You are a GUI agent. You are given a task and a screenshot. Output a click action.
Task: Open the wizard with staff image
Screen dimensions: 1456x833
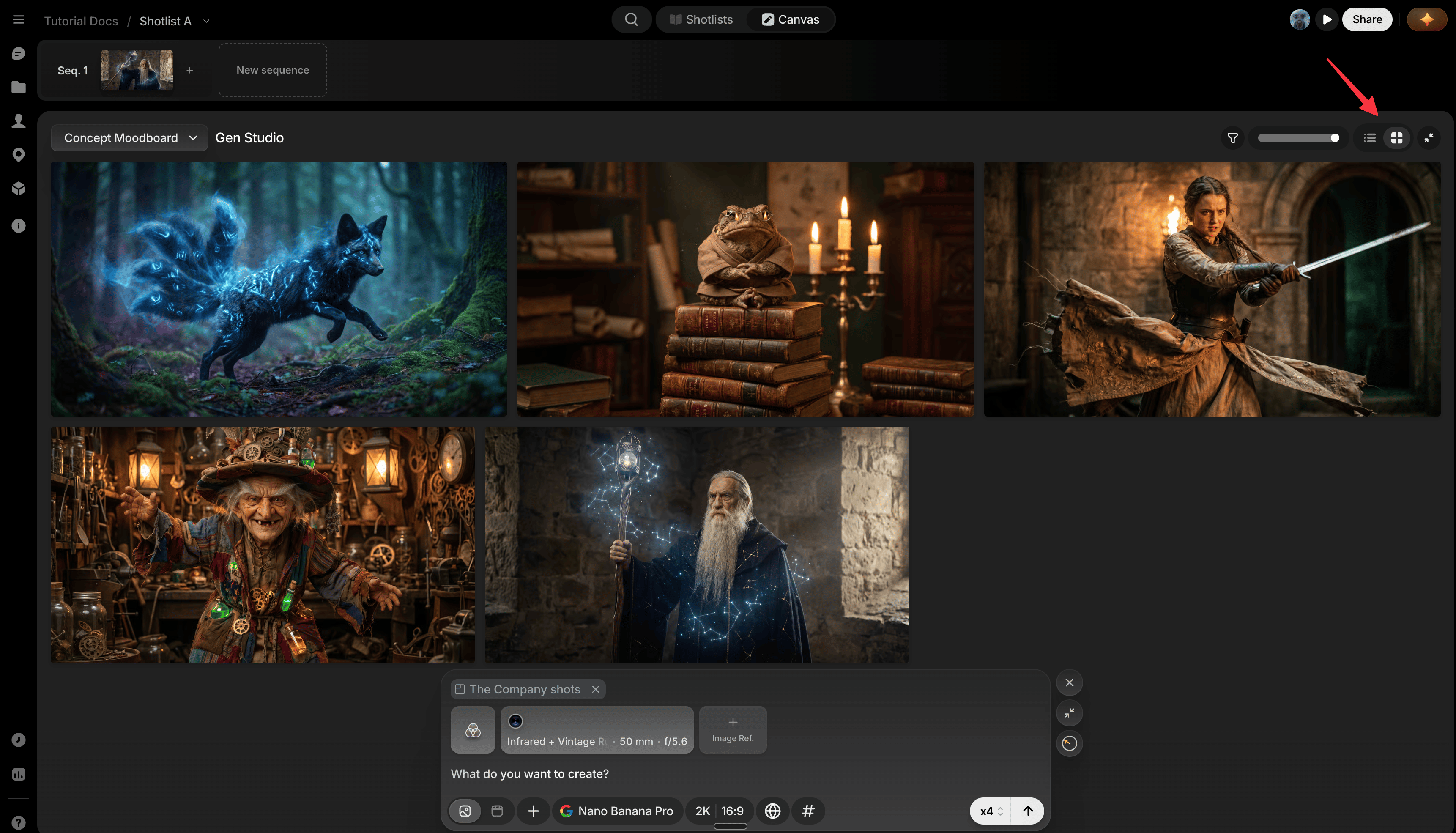(x=697, y=545)
